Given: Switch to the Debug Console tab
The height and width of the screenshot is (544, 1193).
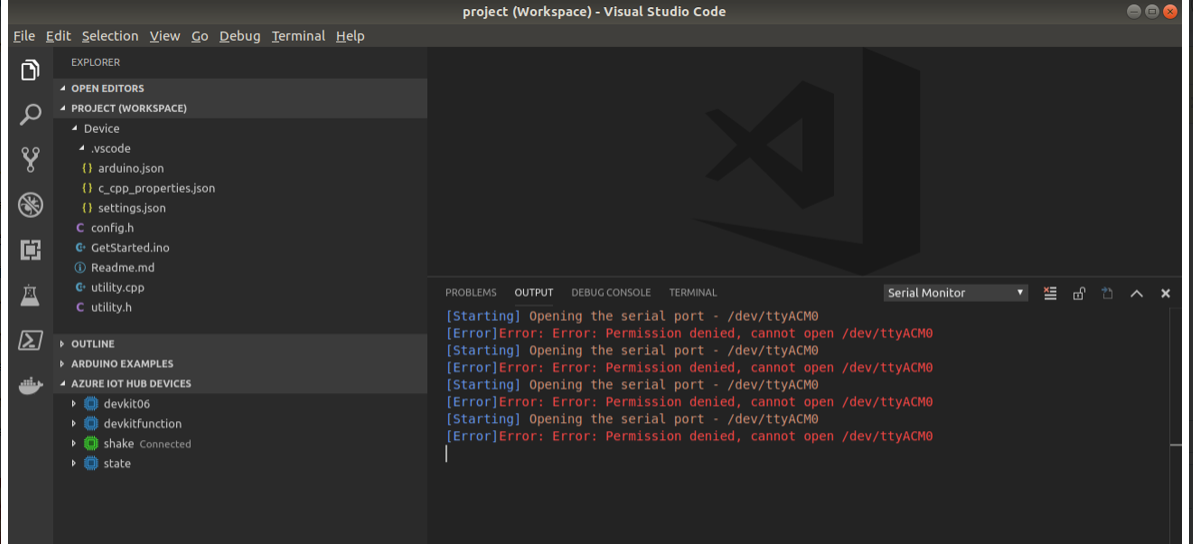Looking at the screenshot, I should 611,293.
